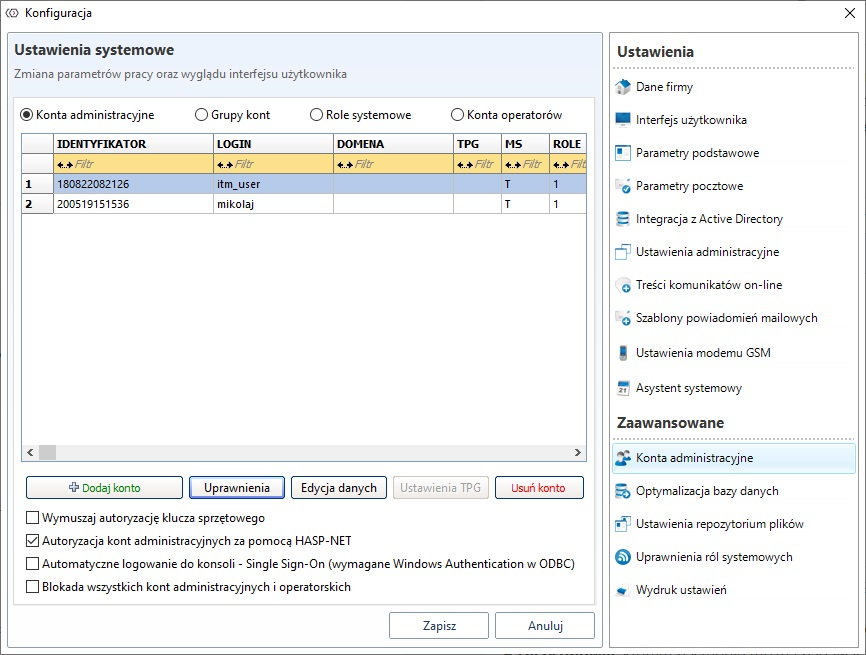Enable Wymuszaj autoryzację klucza sprzętowego checkbox
866x655 pixels.
[x=33, y=517]
